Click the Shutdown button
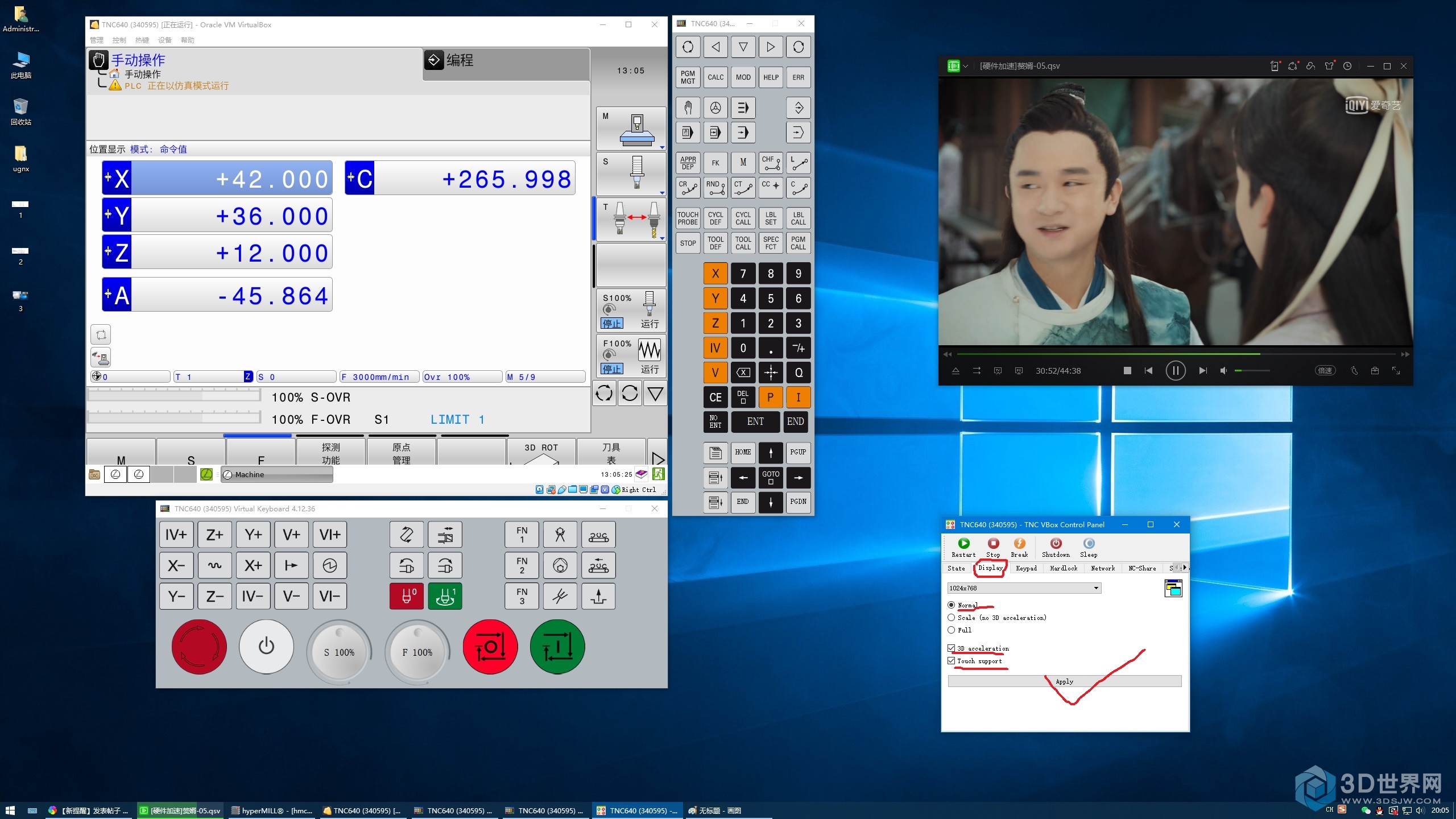 click(1056, 548)
